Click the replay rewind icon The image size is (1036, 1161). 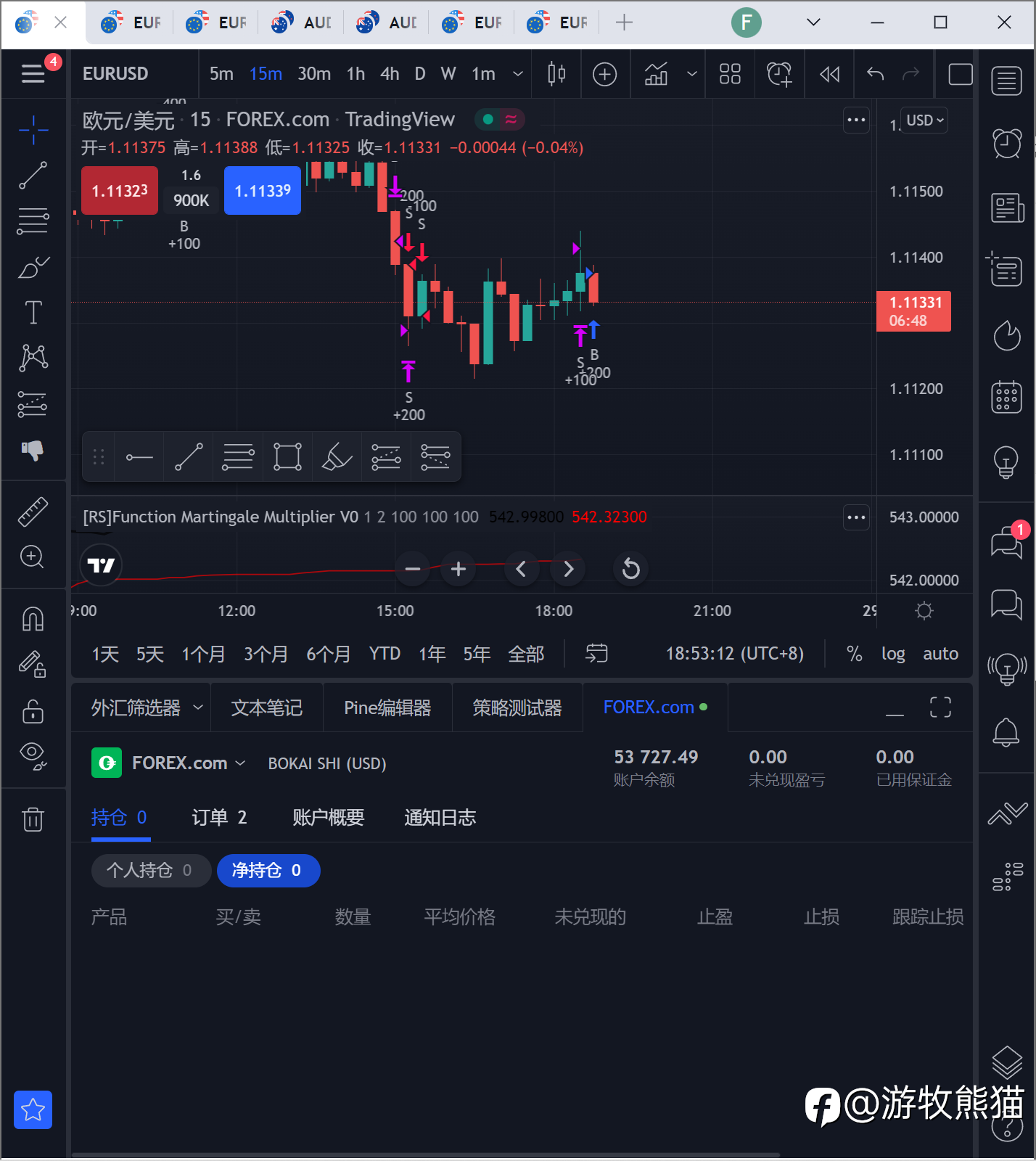click(829, 74)
